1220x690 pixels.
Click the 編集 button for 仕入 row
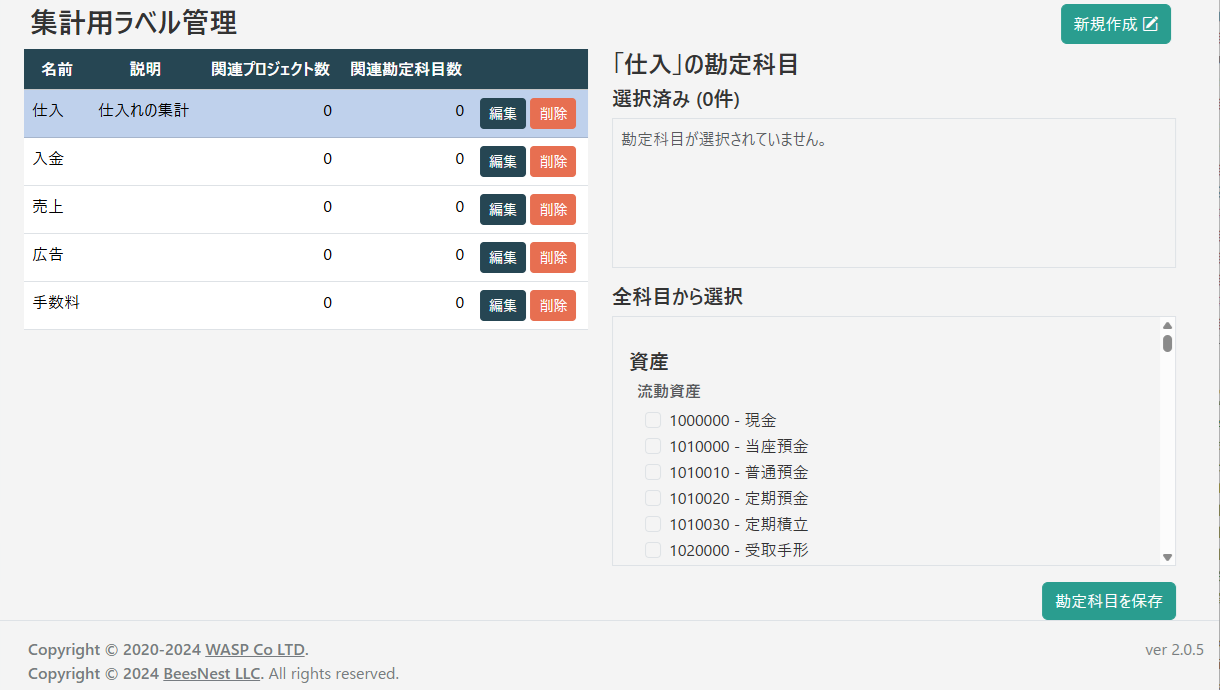click(x=502, y=113)
